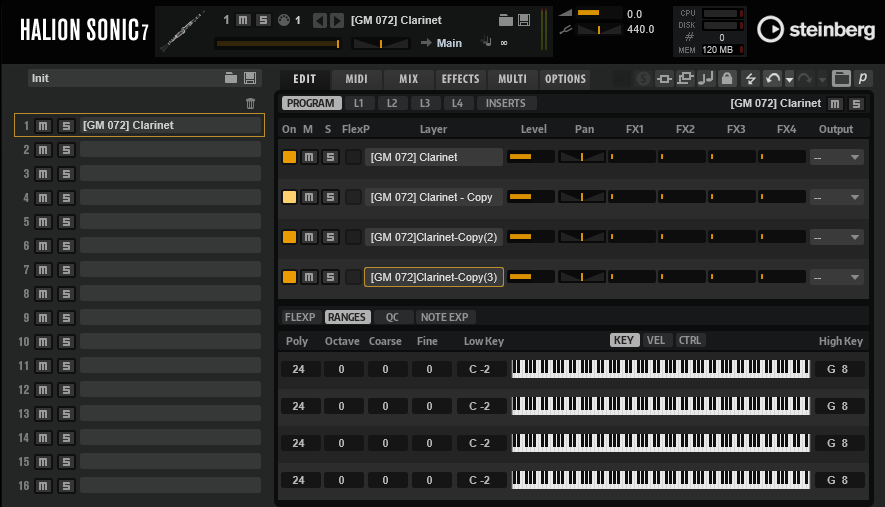Click Poly value 24 in last row
The width and height of the screenshot is (885, 507).
tap(299, 480)
